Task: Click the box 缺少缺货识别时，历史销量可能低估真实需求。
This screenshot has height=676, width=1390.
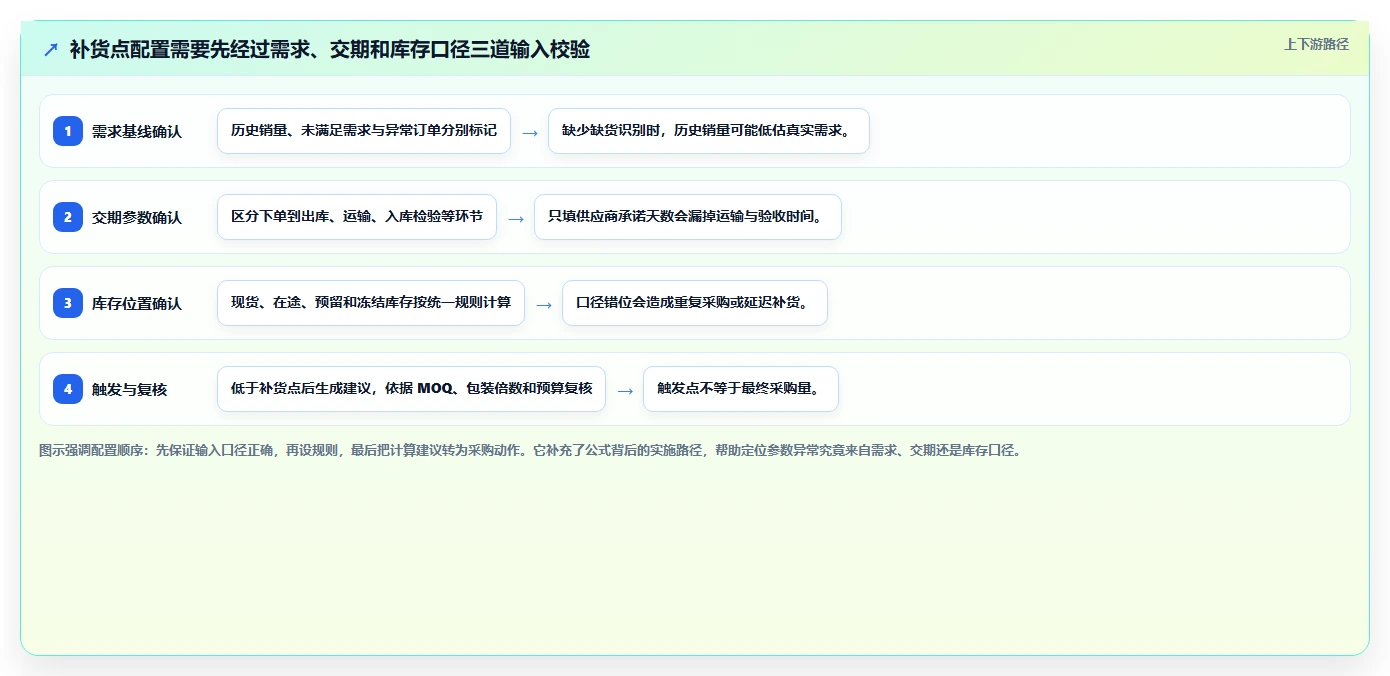Action: (x=709, y=131)
